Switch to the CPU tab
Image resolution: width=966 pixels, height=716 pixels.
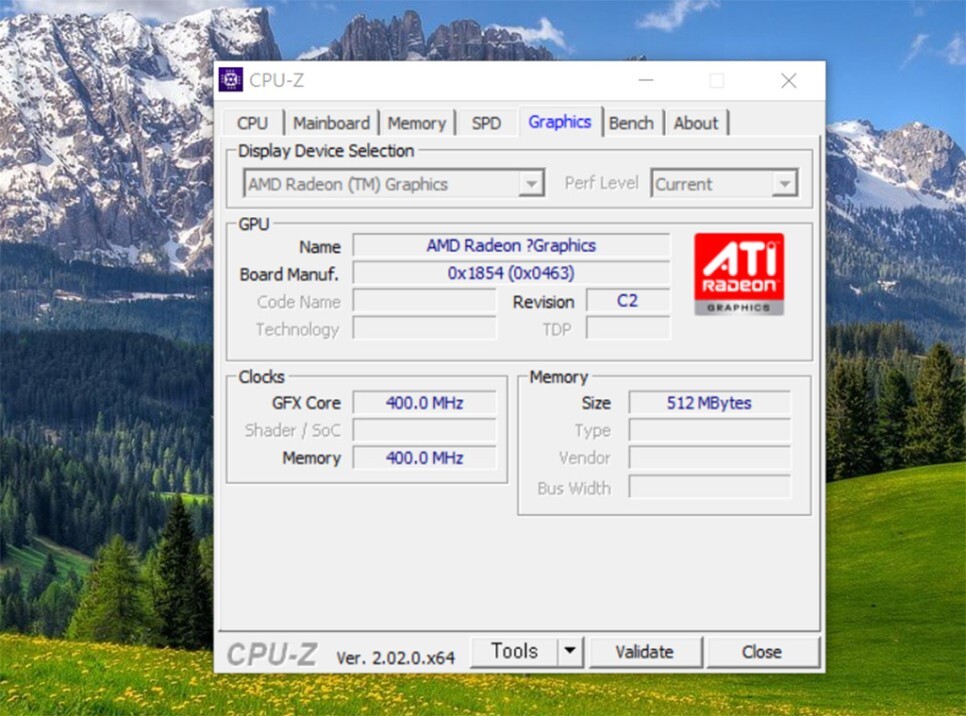pos(253,123)
